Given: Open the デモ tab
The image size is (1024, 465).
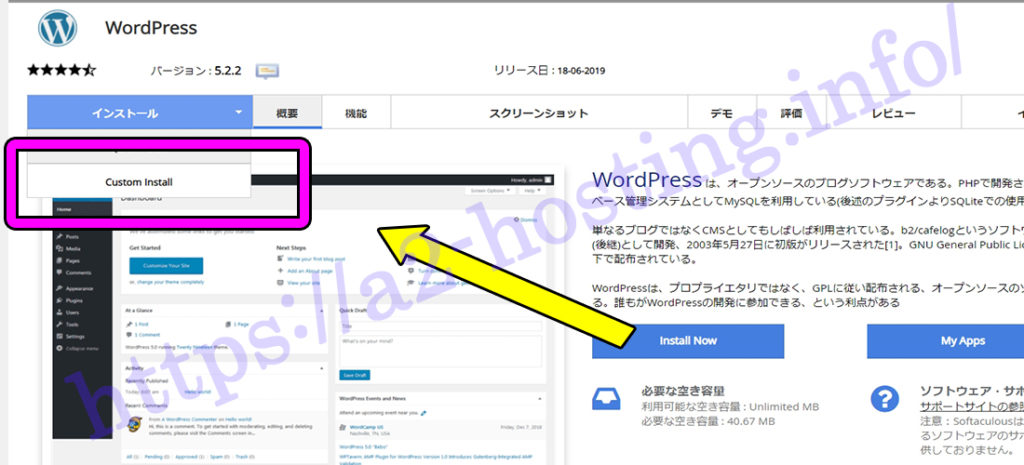Looking at the screenshot, I should click(722, 113).
